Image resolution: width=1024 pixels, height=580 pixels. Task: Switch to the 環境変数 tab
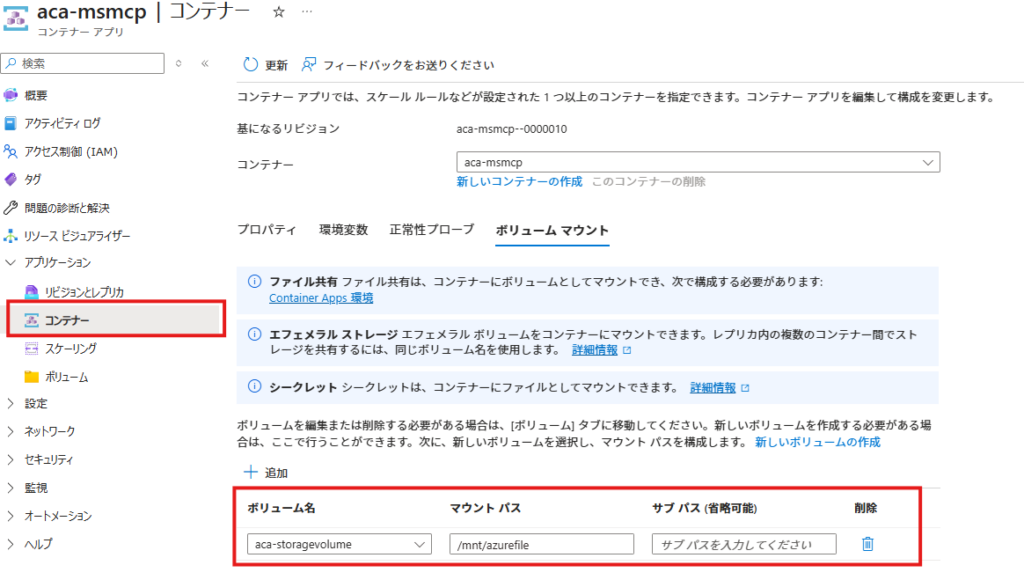pyautogui.click(x=342, y=229)
